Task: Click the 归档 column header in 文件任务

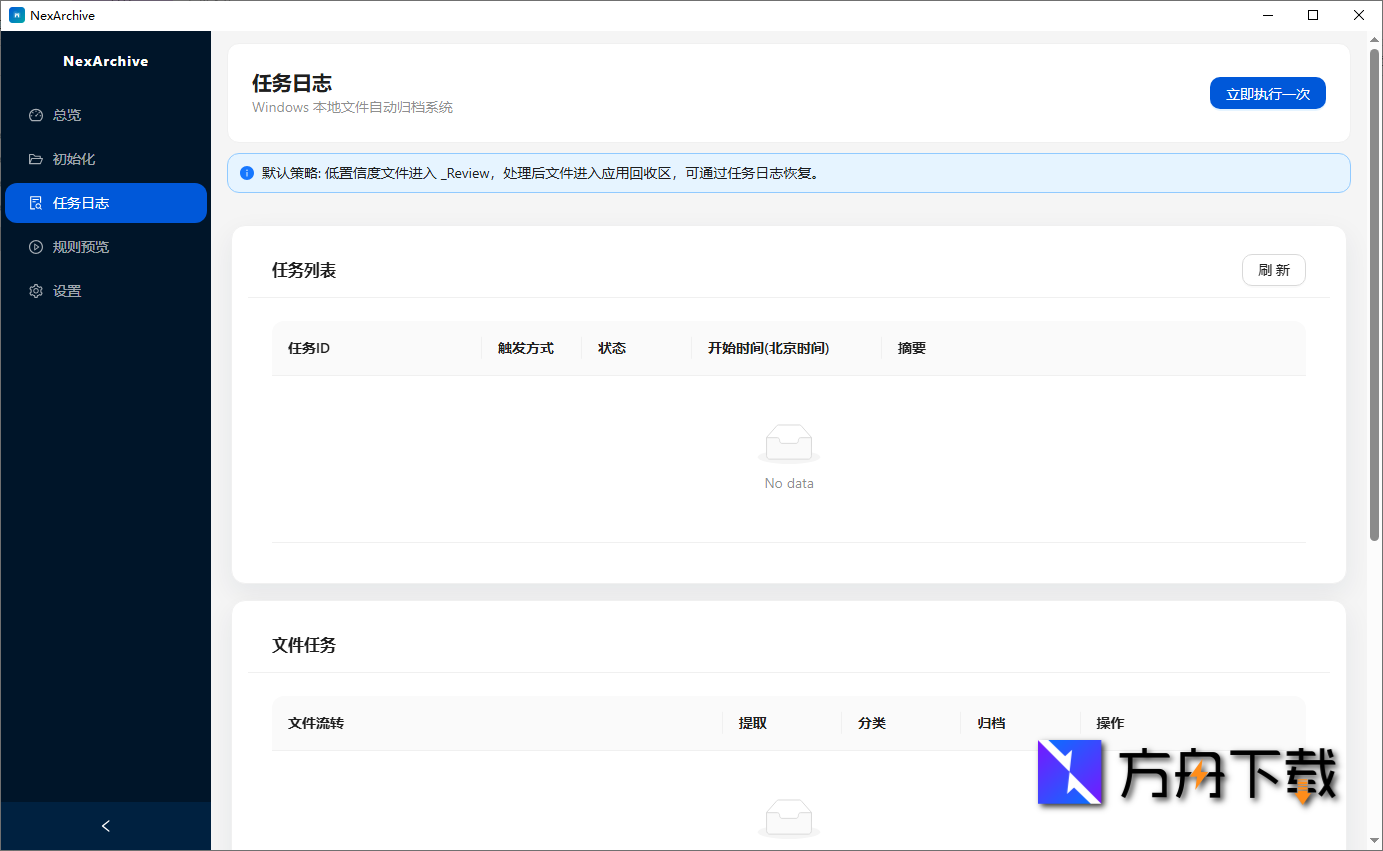Action: click(x=991, y=723)
